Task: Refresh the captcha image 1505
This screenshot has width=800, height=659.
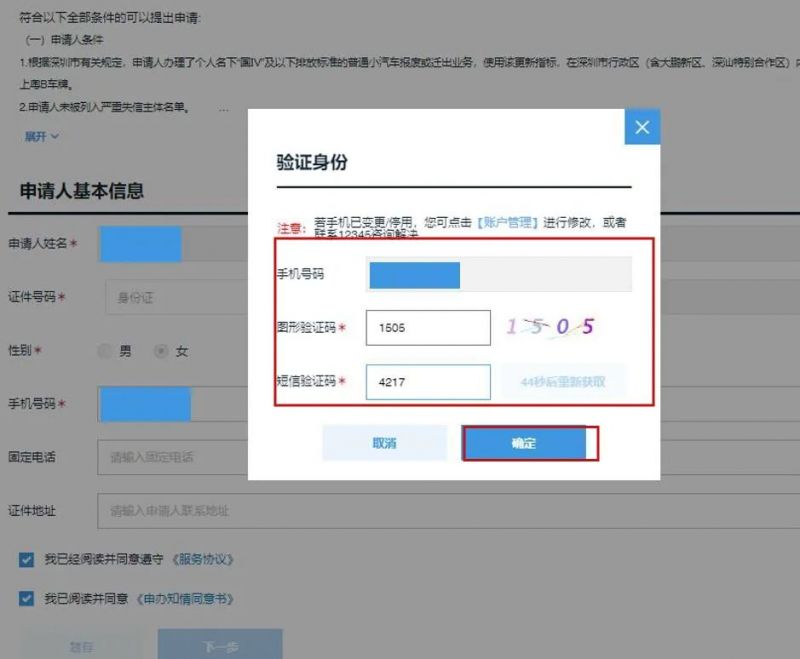Action: 550,326
